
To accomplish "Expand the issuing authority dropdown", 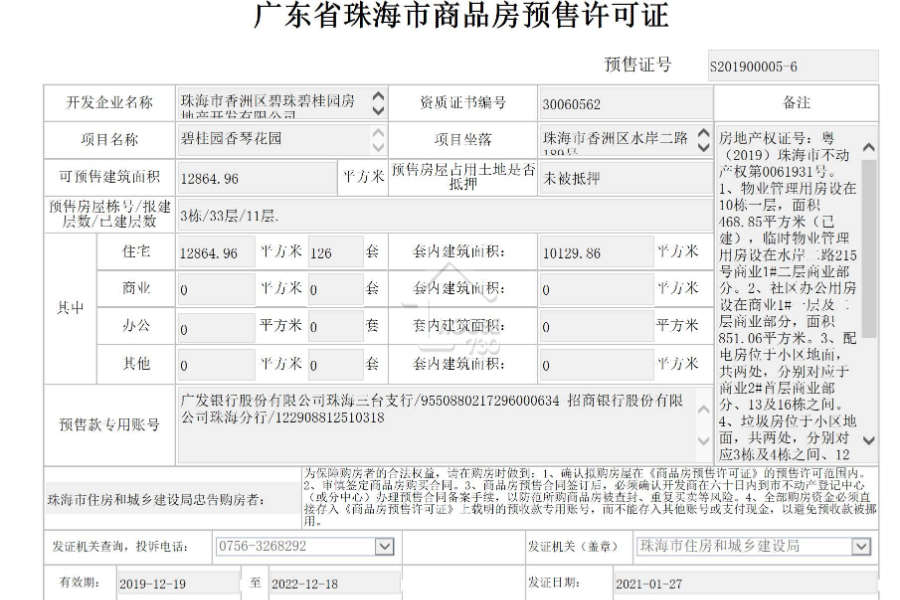I will pyautogui.click(x=860, y=546).
